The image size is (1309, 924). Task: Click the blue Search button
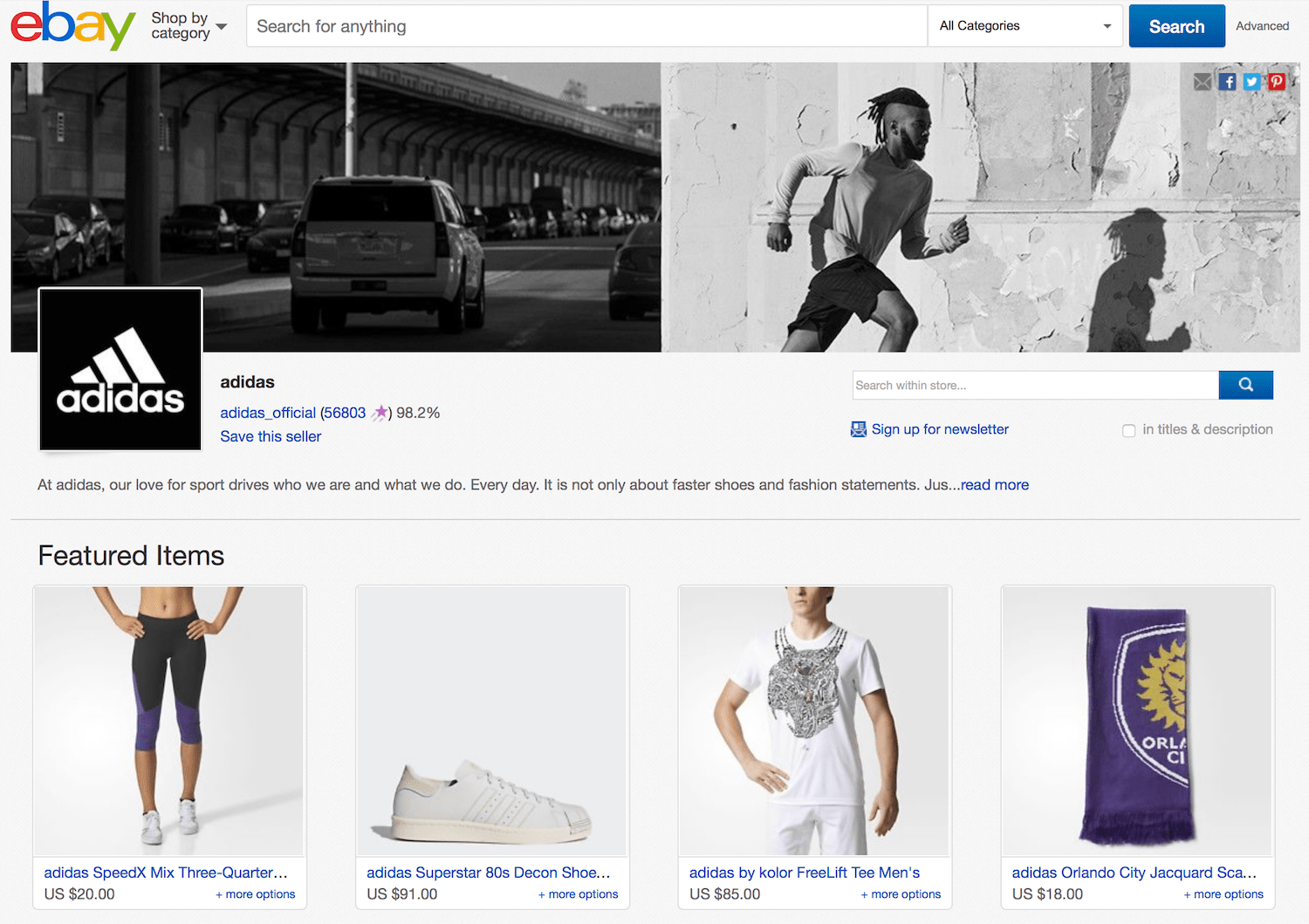(1176, 26)
